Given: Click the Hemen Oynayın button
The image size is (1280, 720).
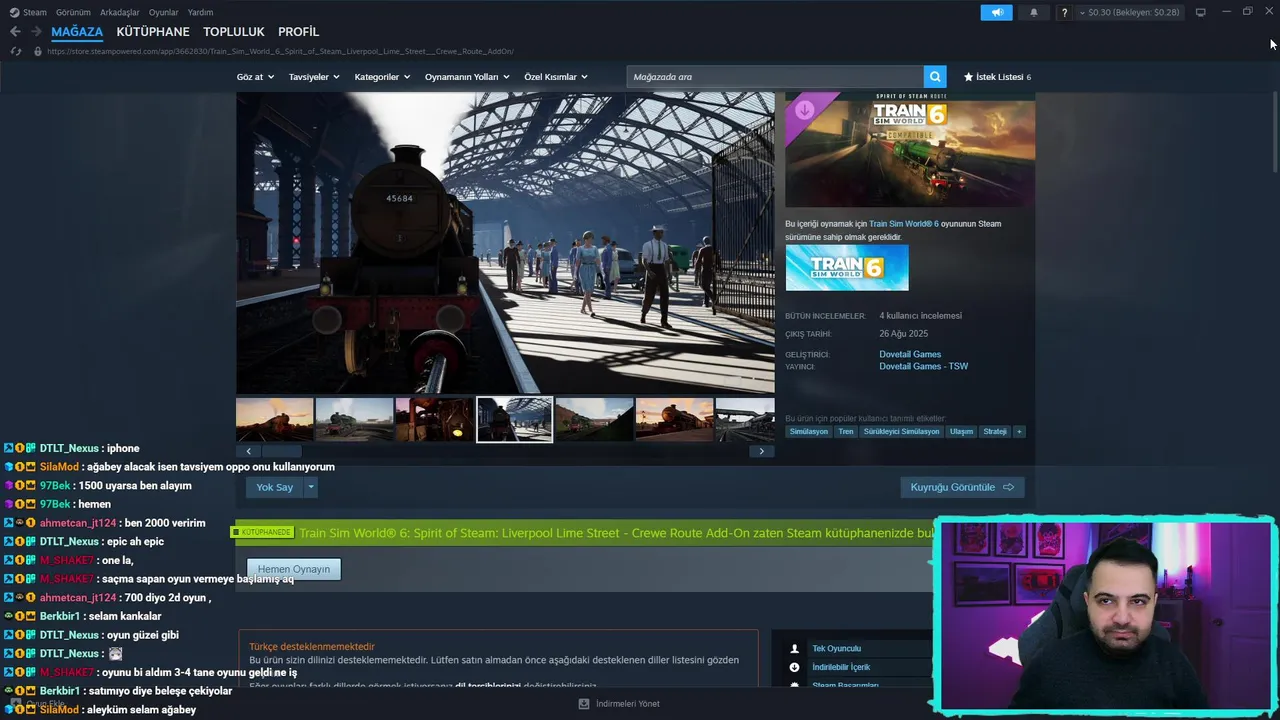Looking at the screenshot, I should click(x=294, y=569).
